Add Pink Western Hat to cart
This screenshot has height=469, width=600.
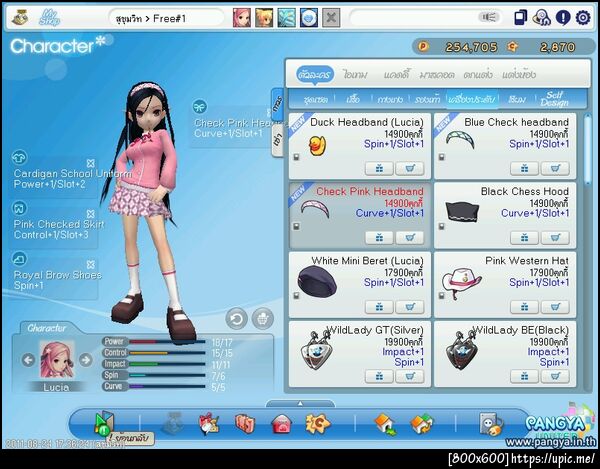coord(555,307)
